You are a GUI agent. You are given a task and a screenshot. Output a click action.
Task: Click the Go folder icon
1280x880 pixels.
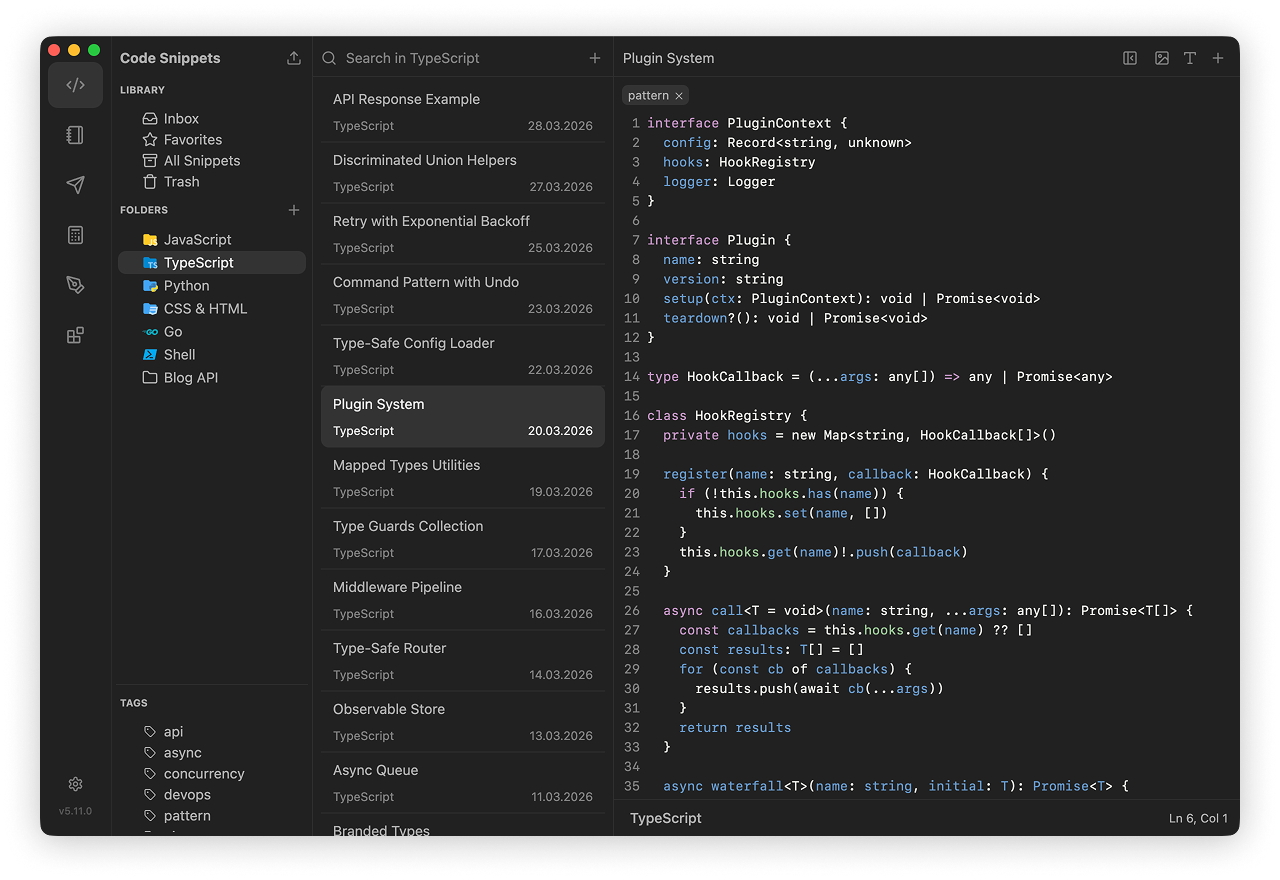click(x=150, y=332)
